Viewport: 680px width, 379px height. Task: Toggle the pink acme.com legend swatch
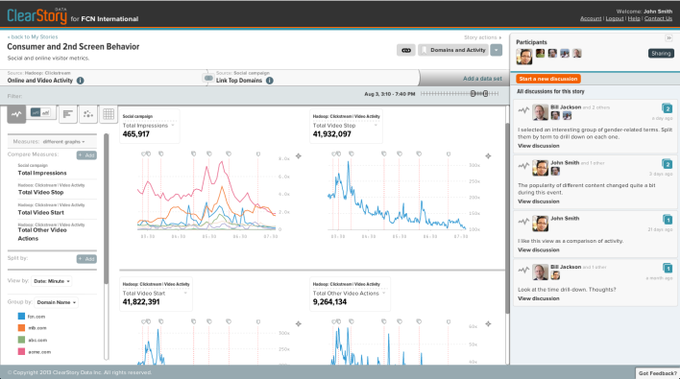(x=21, y=352)
